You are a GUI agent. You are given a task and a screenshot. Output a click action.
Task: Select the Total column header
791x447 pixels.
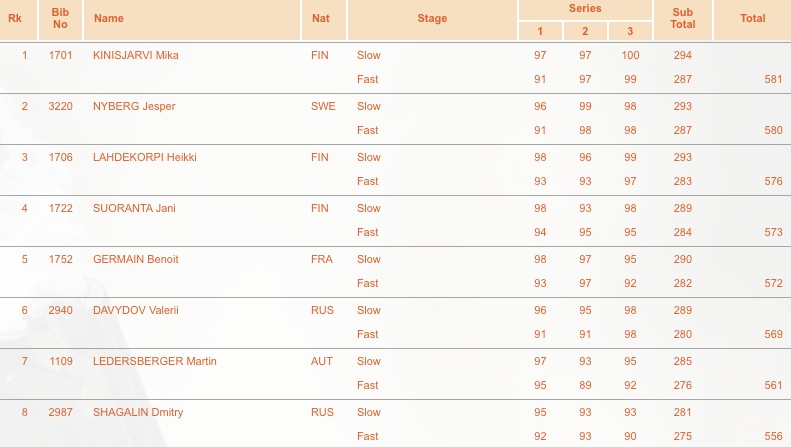point(752,19)
